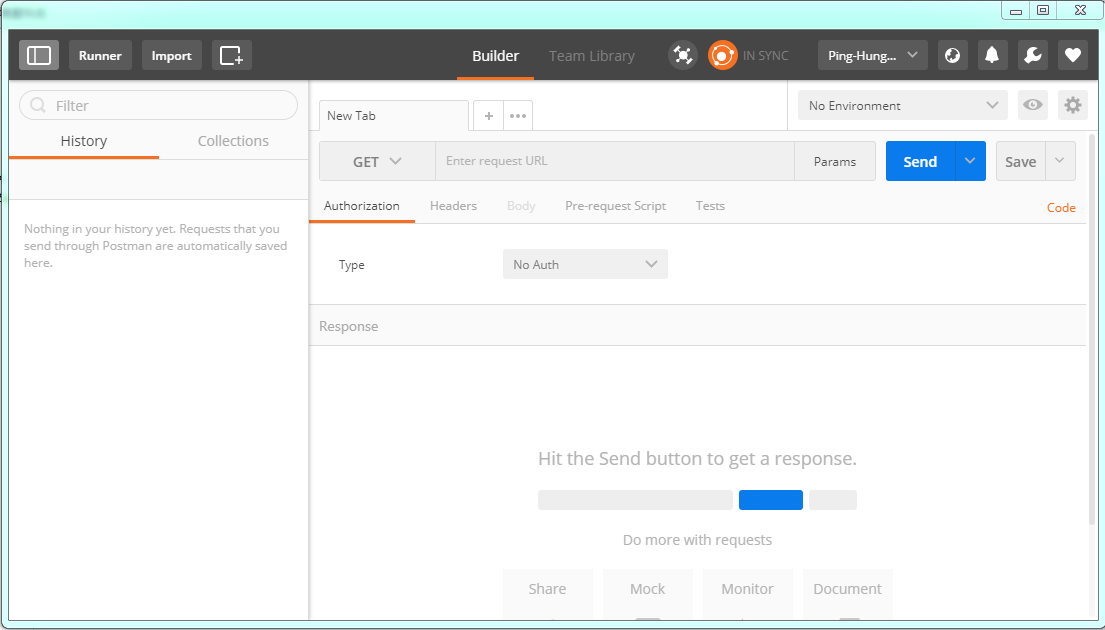The image size is (1105, 630).
Task: Open Ping-Hung account dropdown
Action: [872, 55]
